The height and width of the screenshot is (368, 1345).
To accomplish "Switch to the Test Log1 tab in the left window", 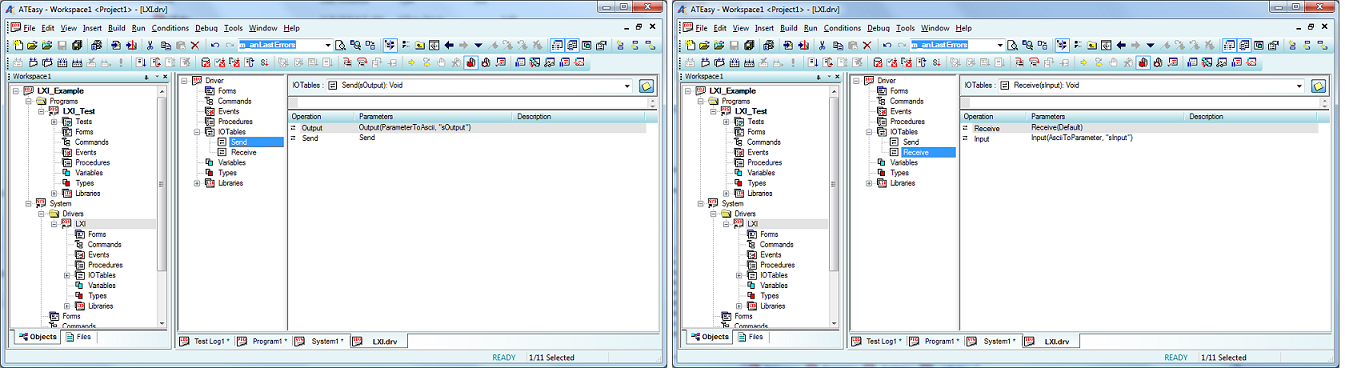I will click(205, 341).
